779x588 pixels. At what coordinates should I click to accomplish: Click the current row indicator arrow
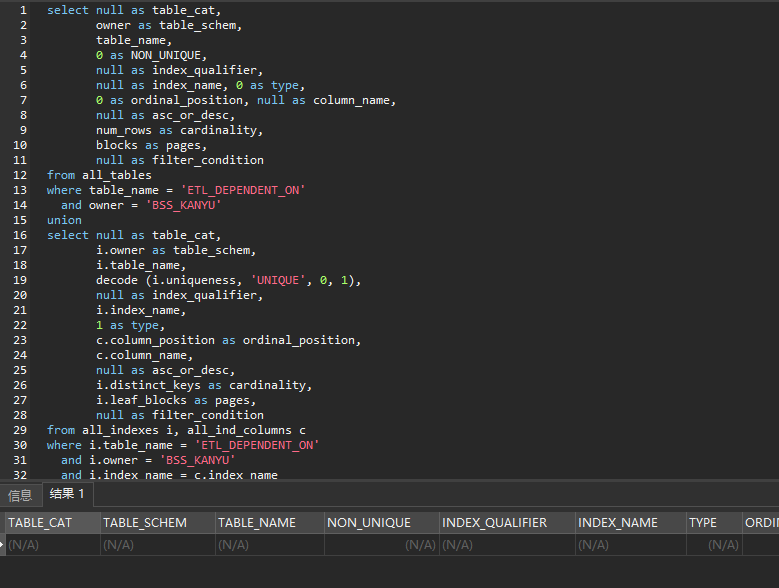2,545
